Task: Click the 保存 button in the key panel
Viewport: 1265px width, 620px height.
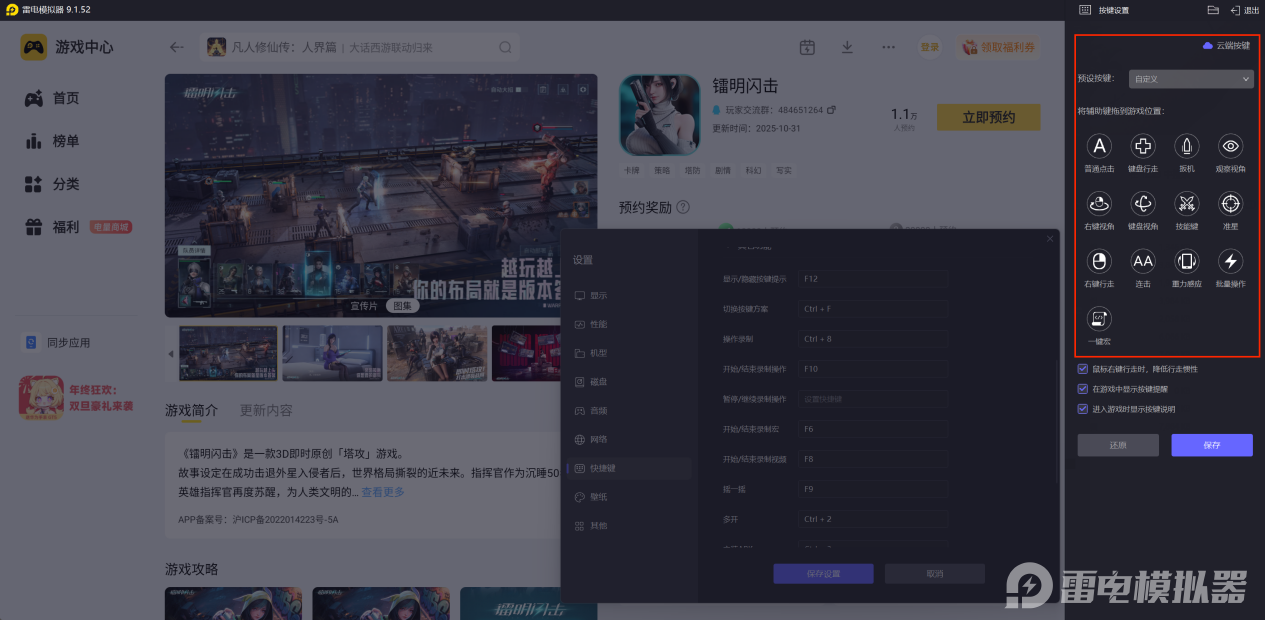Action: tap(1212, 445)
